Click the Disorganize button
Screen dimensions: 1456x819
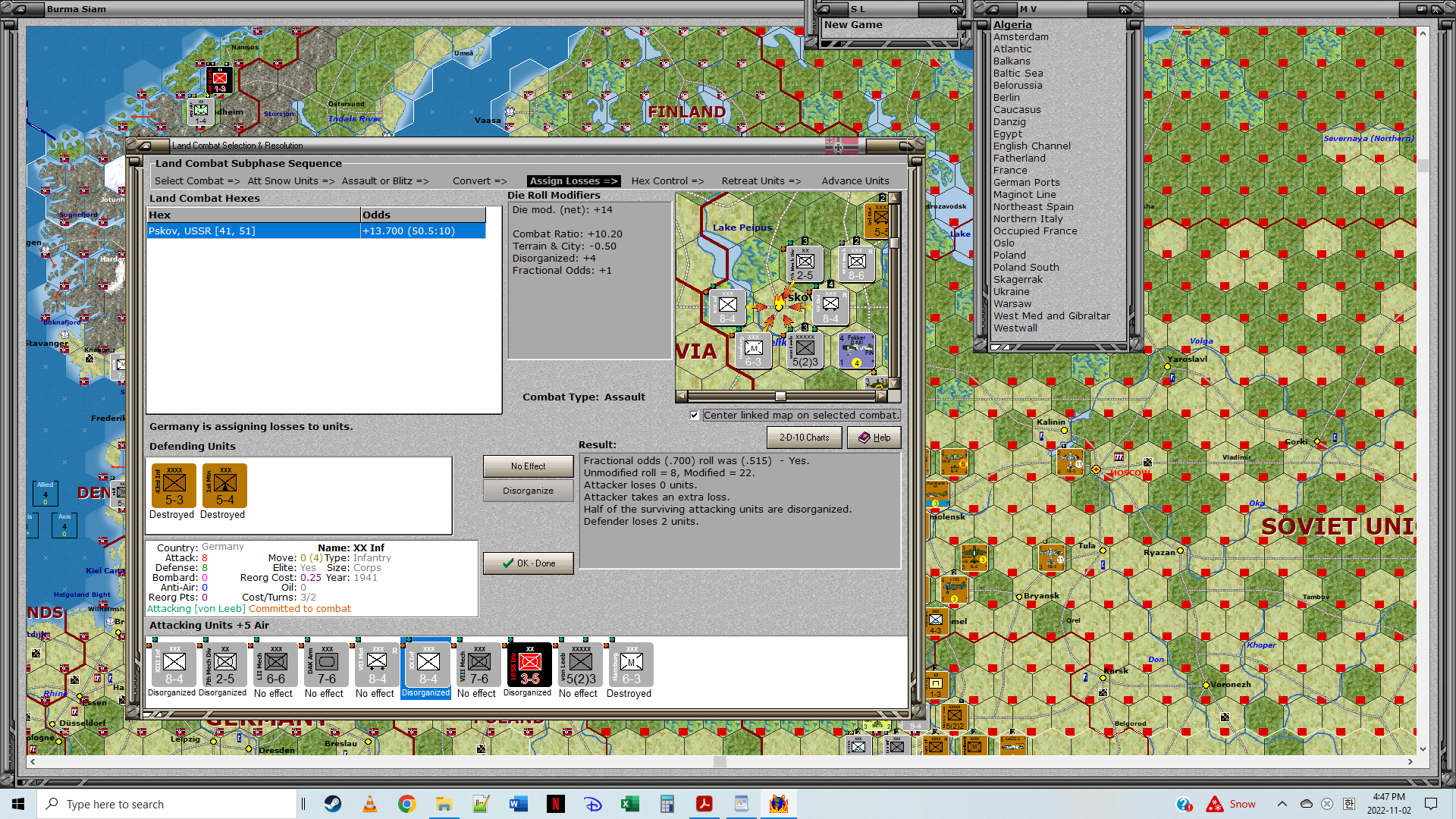click(528, 491)
